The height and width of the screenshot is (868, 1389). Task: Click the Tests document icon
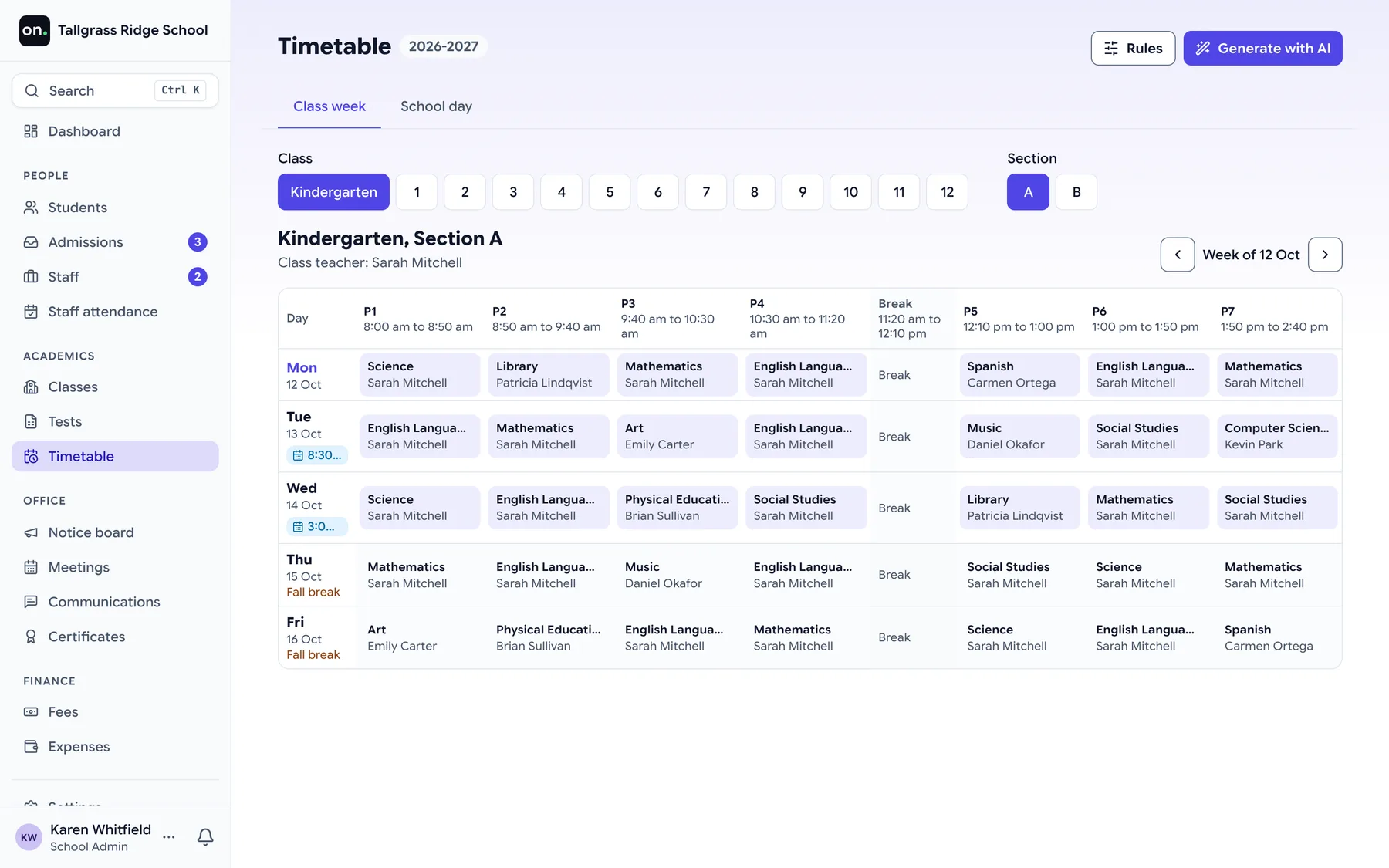pyautogui.click(x=31, y=422)
